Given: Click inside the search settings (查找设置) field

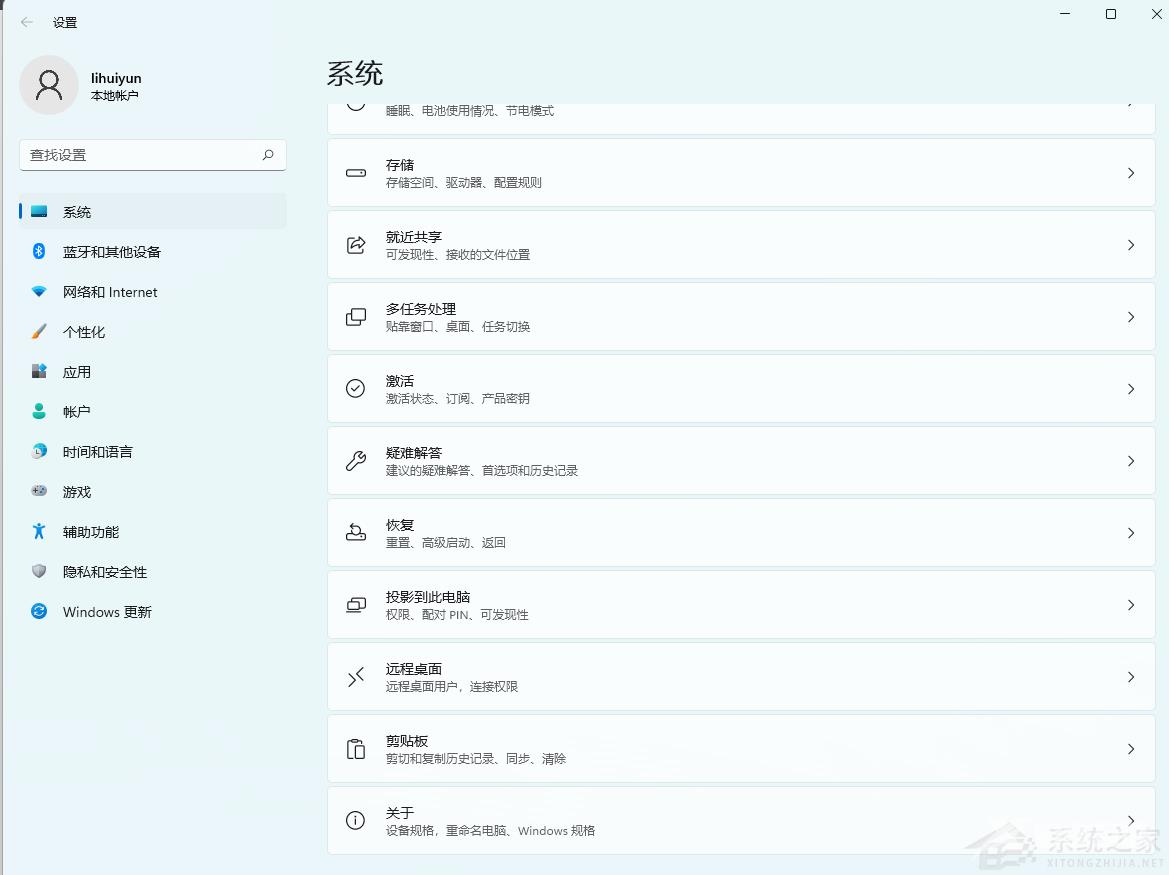Looking at the screenshot, I should click(140, 155).
